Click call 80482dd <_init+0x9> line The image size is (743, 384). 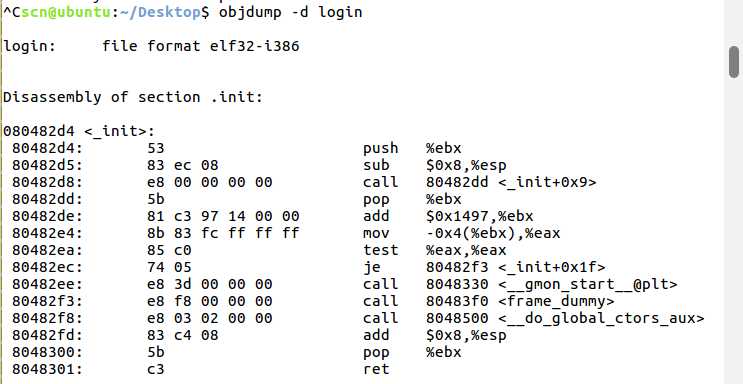click(480, 182)
